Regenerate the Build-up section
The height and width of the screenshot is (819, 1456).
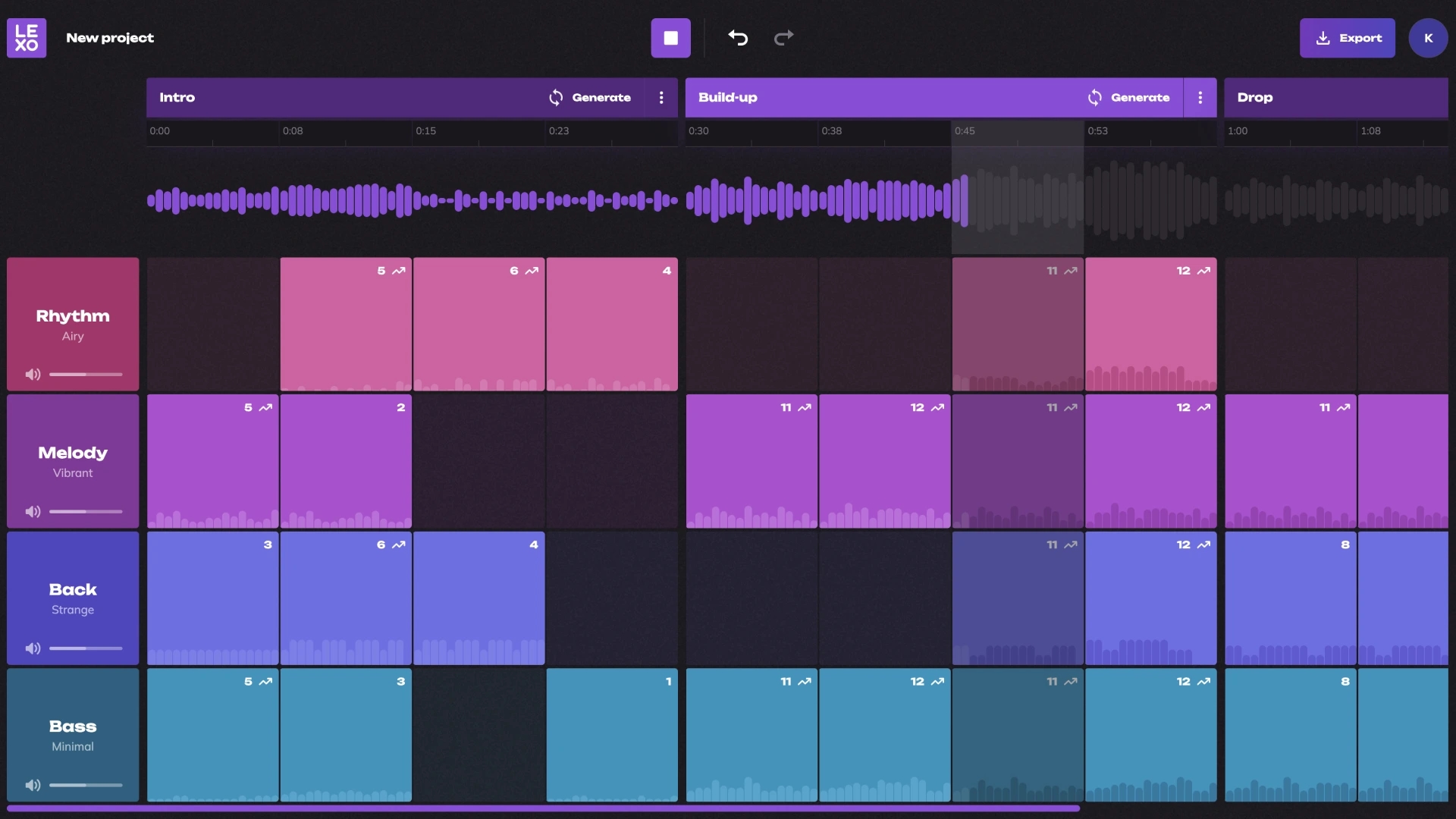(1128, 98)
